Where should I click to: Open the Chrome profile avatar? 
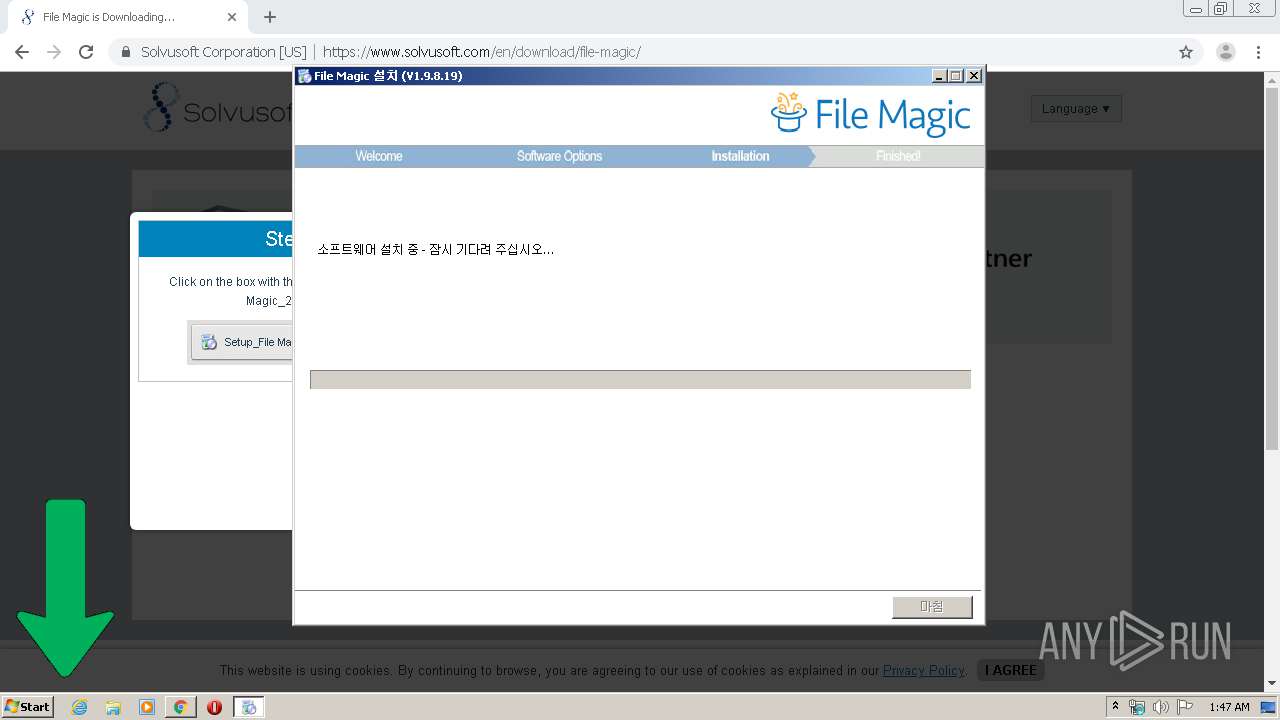coord(1225,52)
